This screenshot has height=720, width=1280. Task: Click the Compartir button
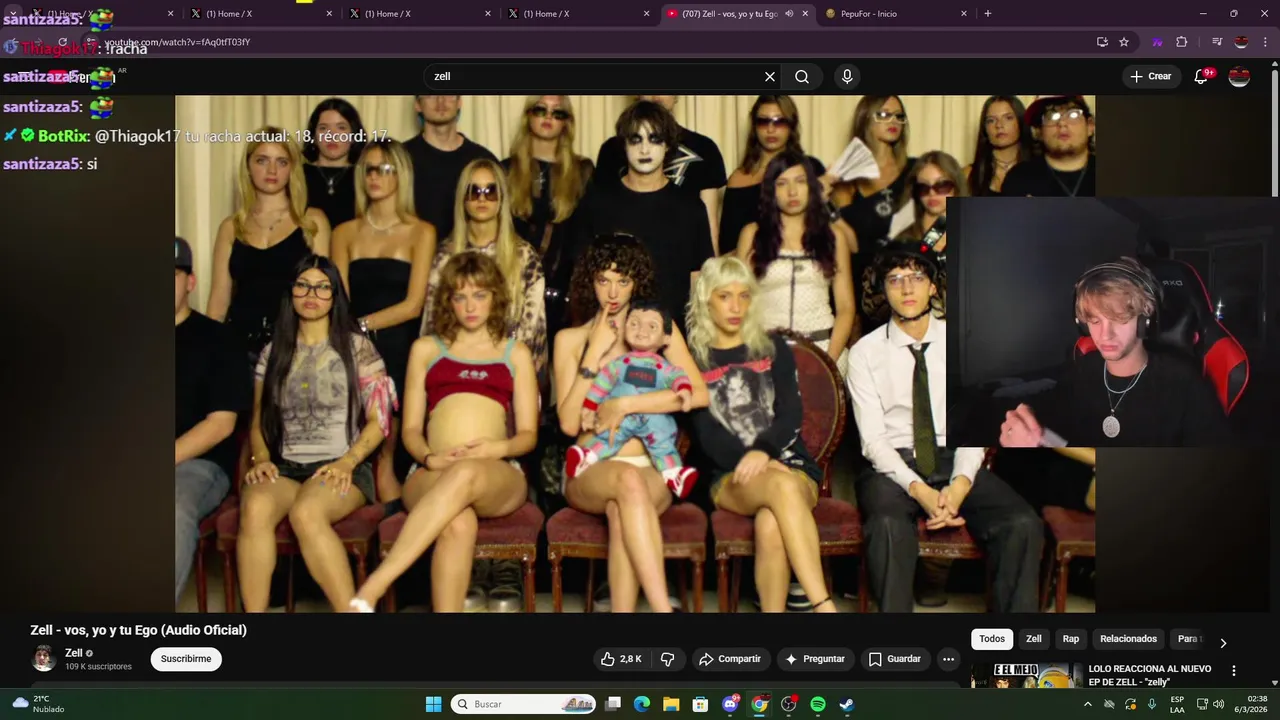click(x=730, y=659)
